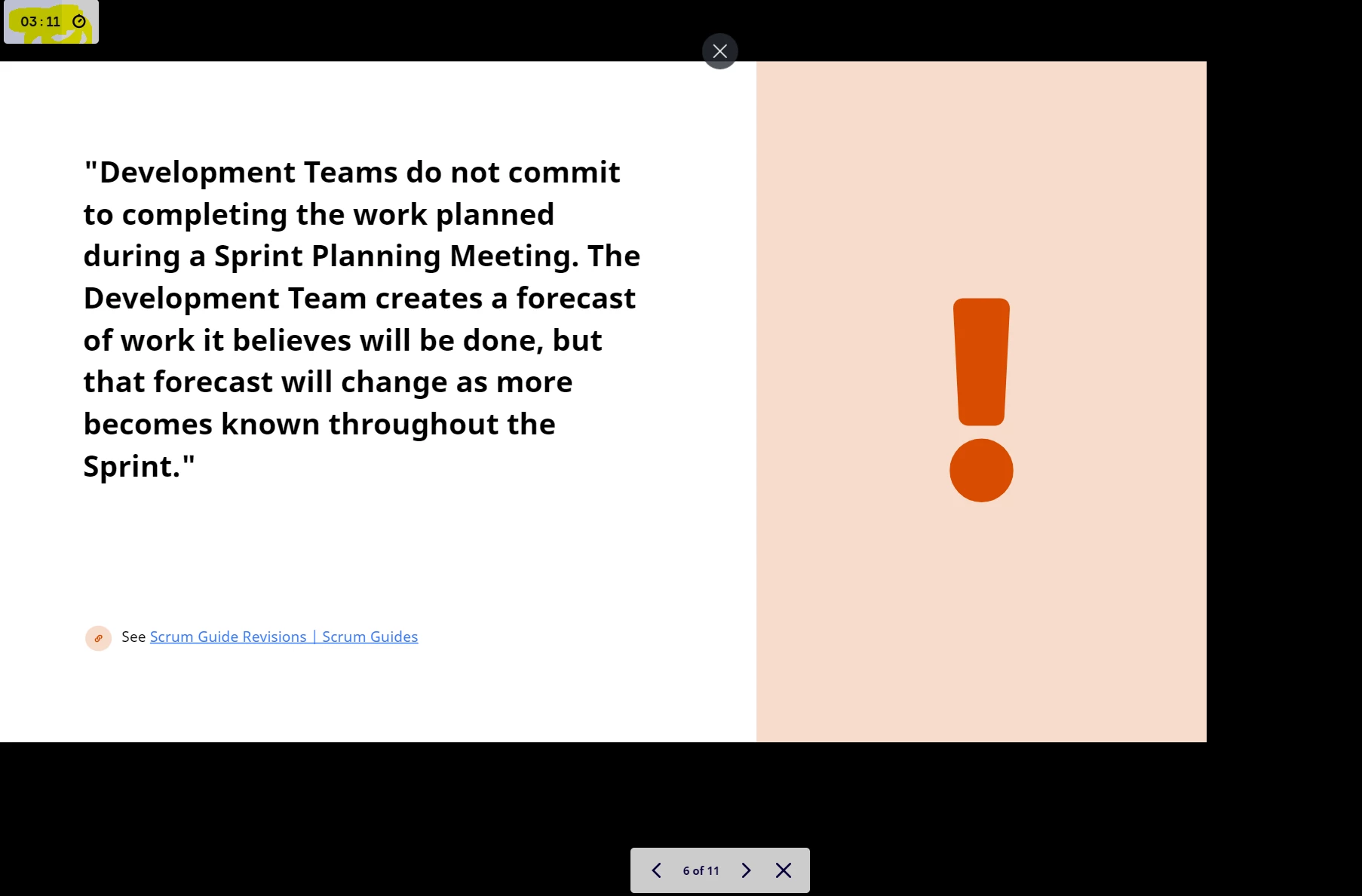
Task: Exit the slideshow using the navigation bar X
Action: tap(784, 870)
